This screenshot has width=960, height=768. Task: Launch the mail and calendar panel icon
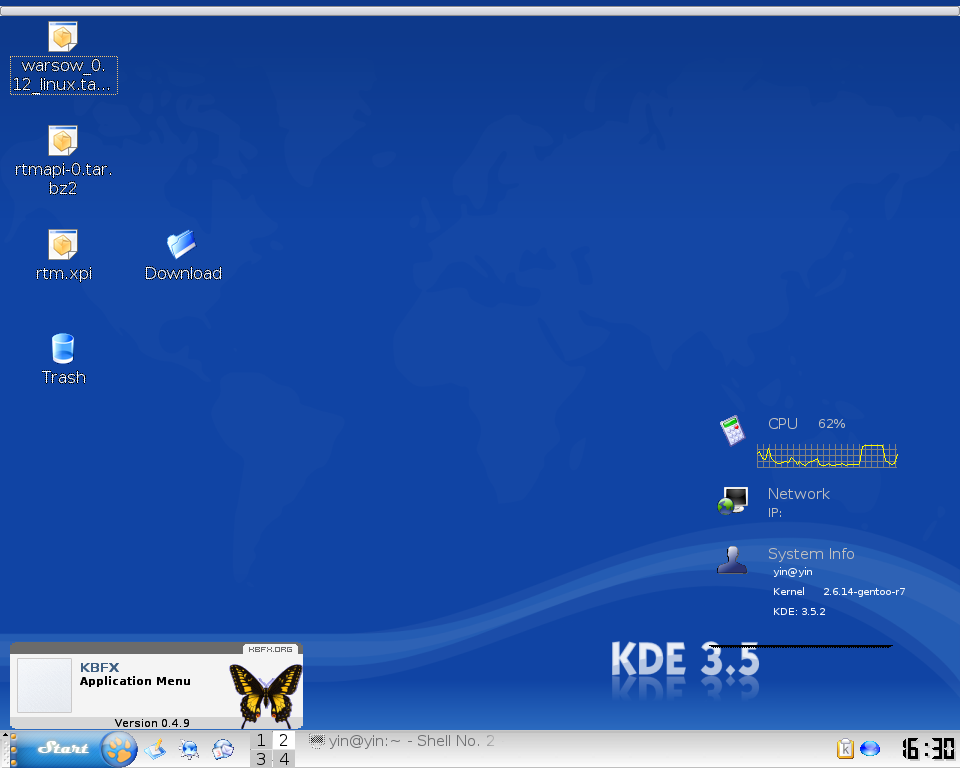[x=223, y=750]
